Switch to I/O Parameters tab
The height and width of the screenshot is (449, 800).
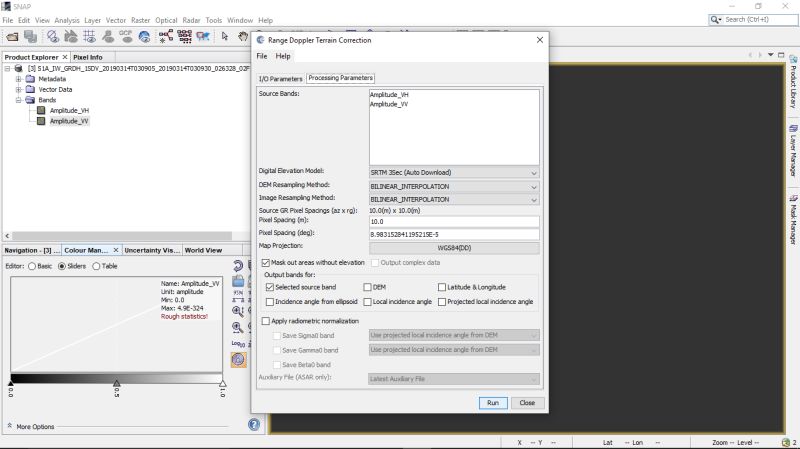pos(280,79)
